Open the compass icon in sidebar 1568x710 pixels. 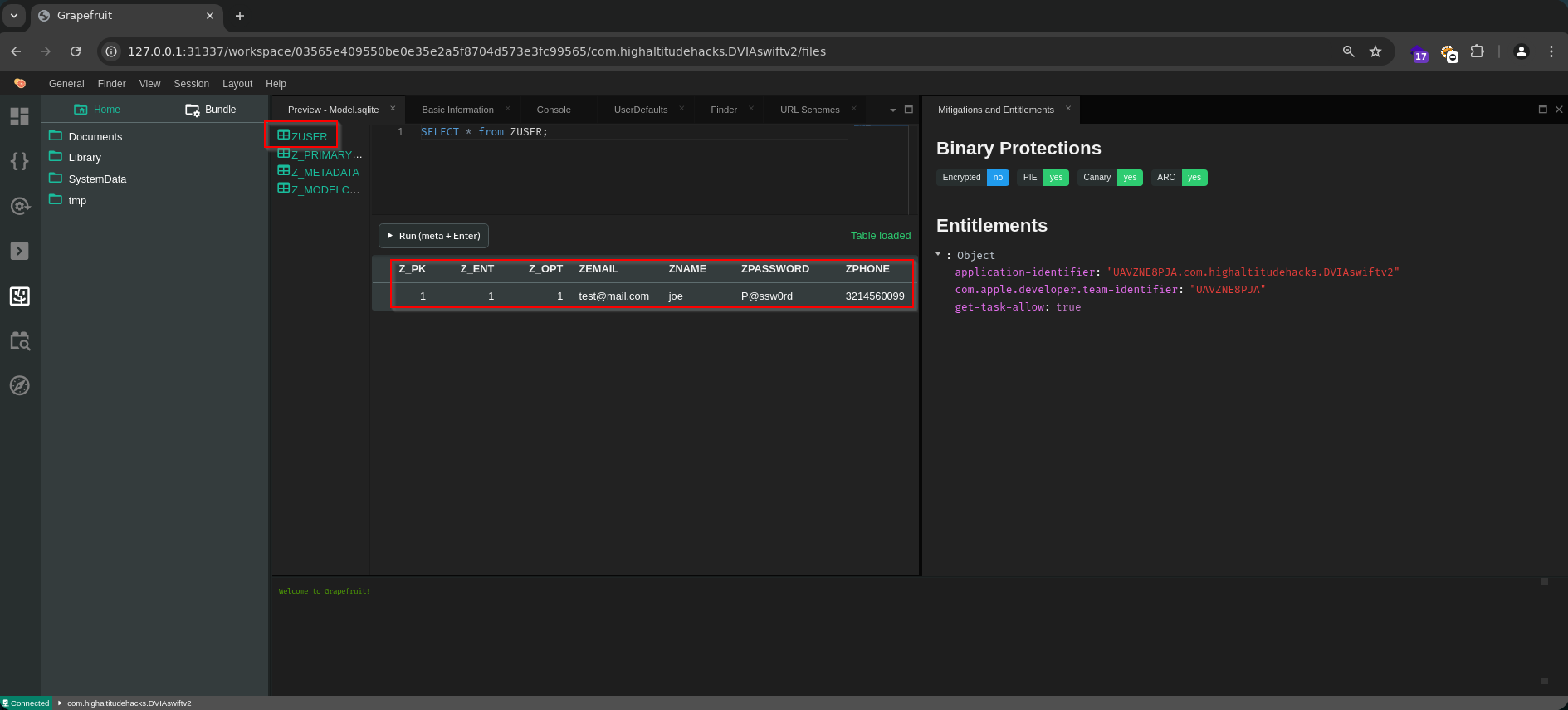pyautogui.click(x=20, y=385)
